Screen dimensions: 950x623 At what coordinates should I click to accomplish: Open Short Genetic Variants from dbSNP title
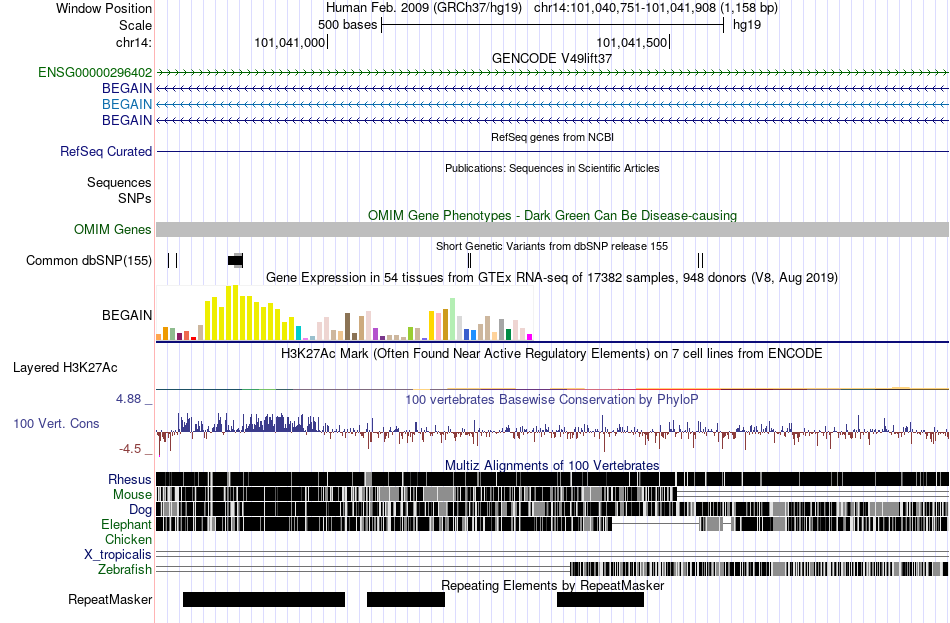click(x=552, y=247)
